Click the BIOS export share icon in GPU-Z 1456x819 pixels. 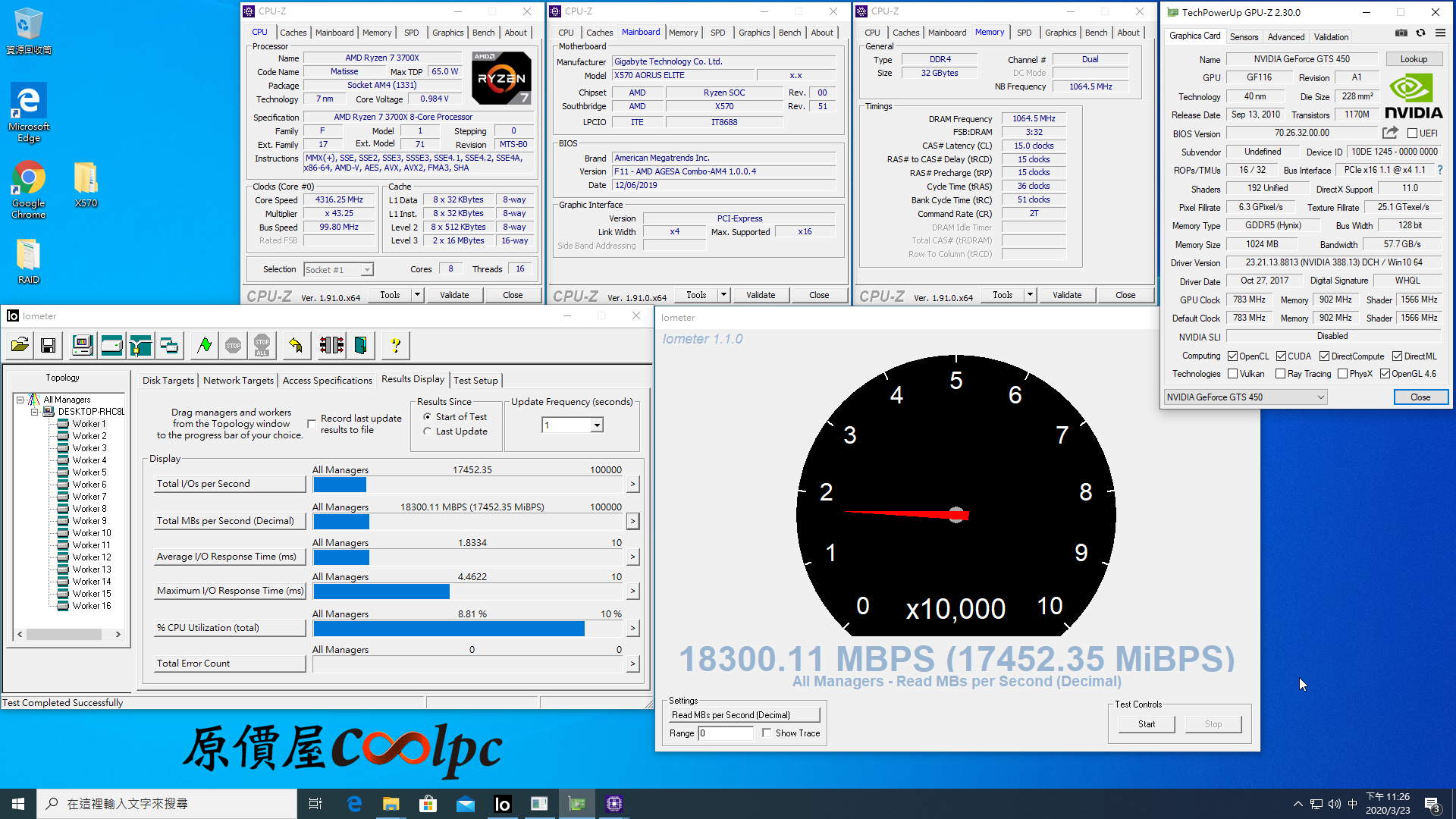pyautogui.click(x=1389, y=133)
